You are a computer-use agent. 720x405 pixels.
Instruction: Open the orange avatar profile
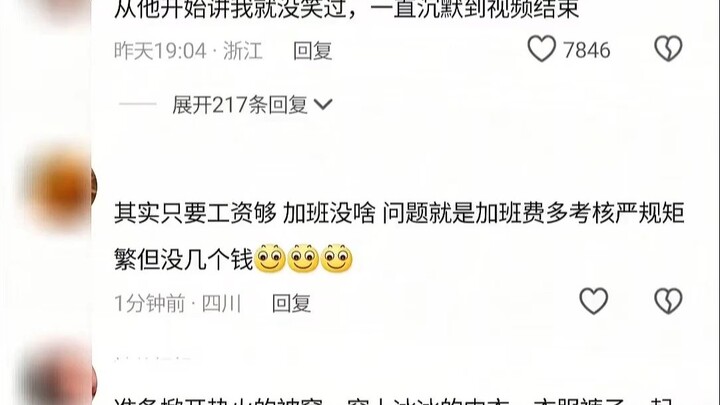(61, 186)
